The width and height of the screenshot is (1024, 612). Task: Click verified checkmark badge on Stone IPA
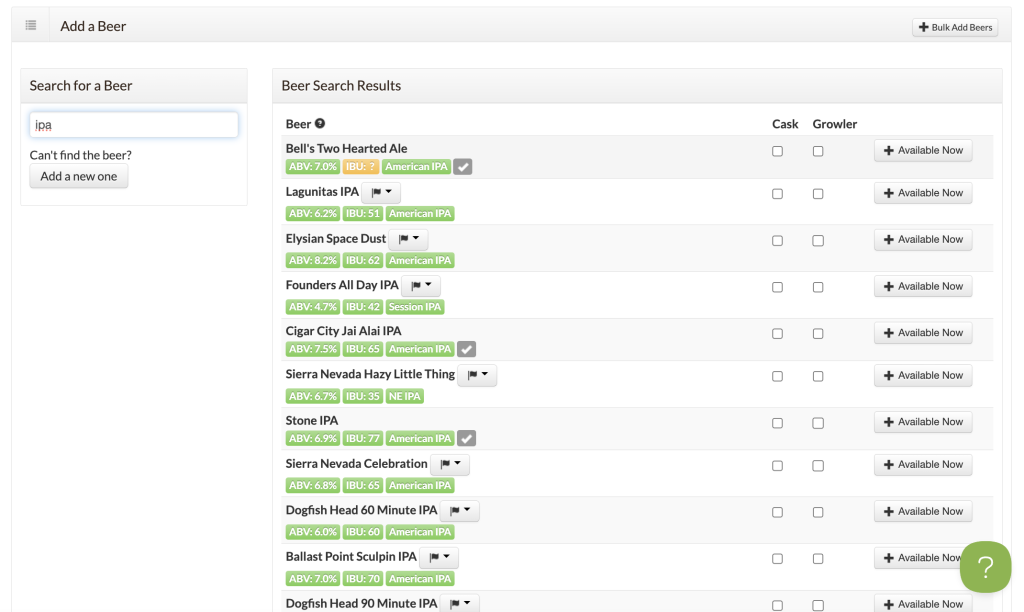[x=466, y=438]
